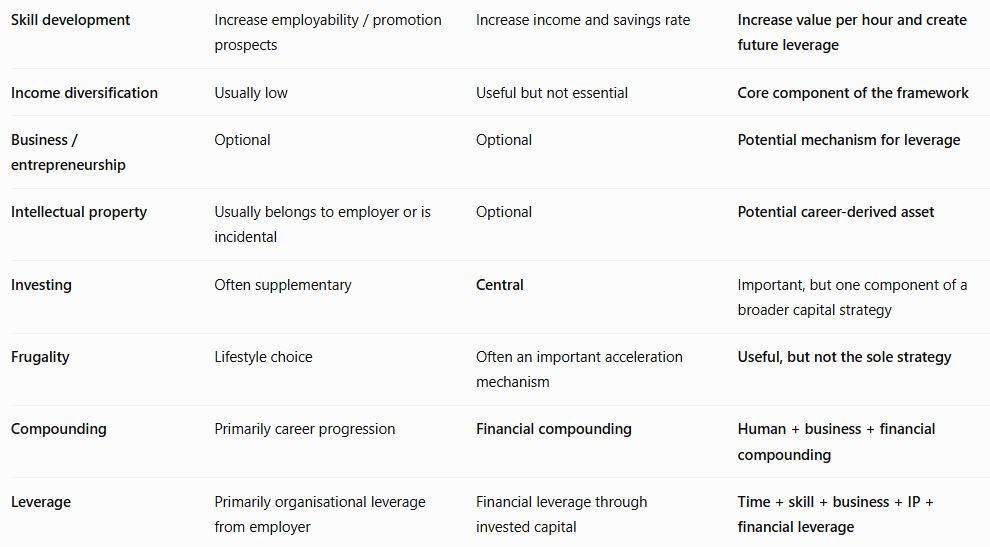The height and width of the screenshot is (547, 990).
Task: Select 'Potential career-derived asset' cell
Action: coord(835,212)
